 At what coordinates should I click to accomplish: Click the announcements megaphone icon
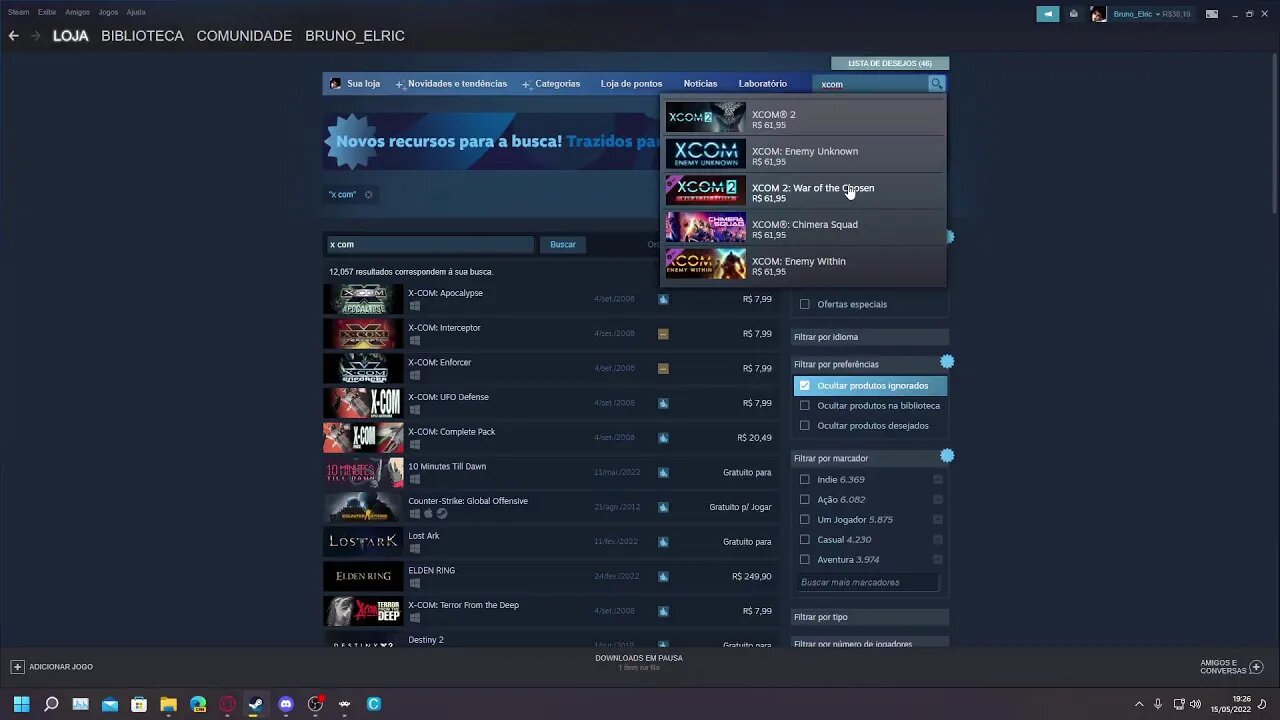(1047, 14)
